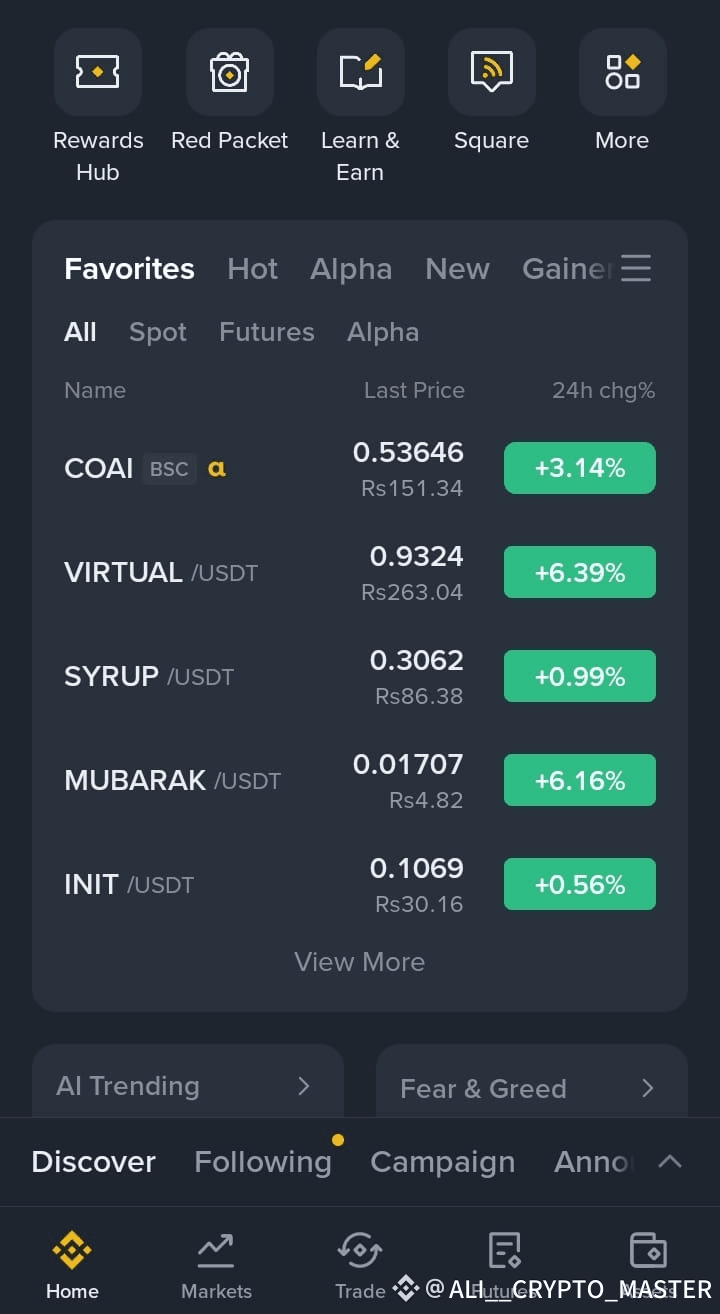Go to Markets in bottom navigation

pyautogui.click(x=216, y=1265)
